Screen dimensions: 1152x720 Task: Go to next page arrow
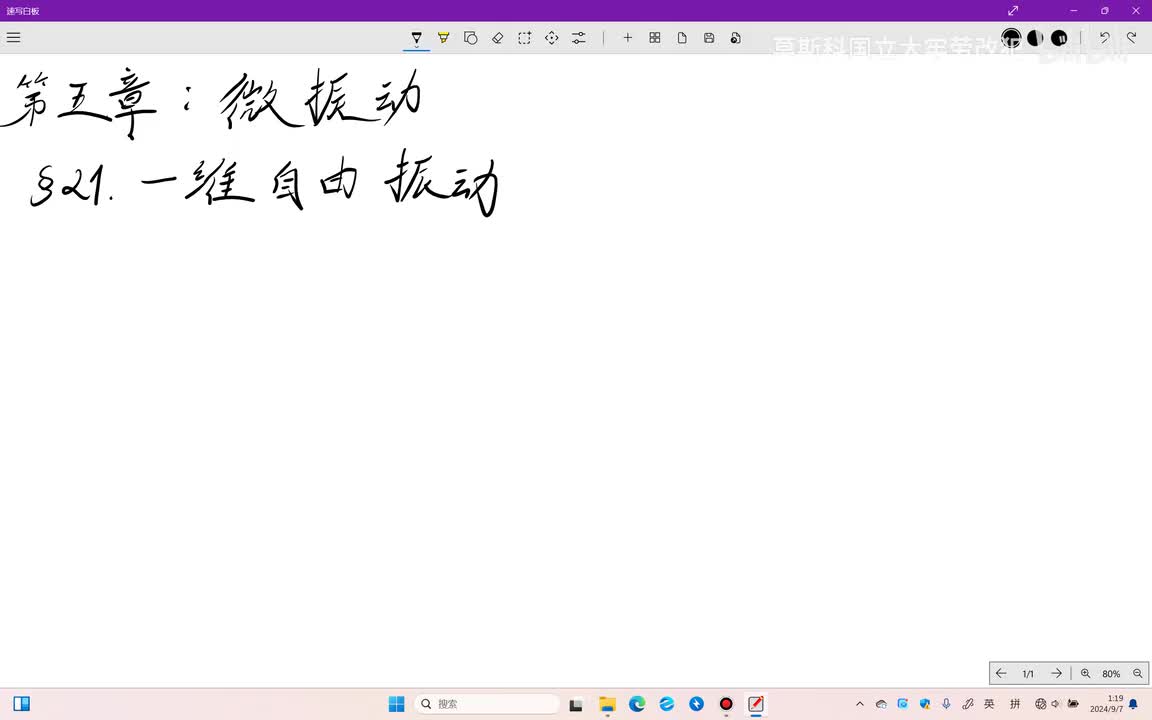[x=1056, y=673]
